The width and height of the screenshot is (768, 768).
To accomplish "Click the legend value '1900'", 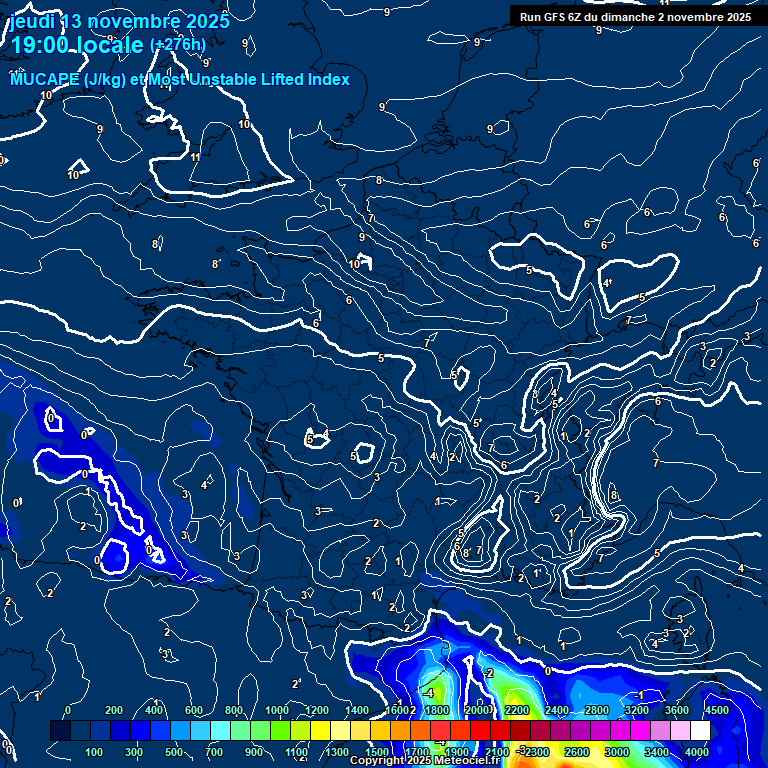I will coord(456,752).
